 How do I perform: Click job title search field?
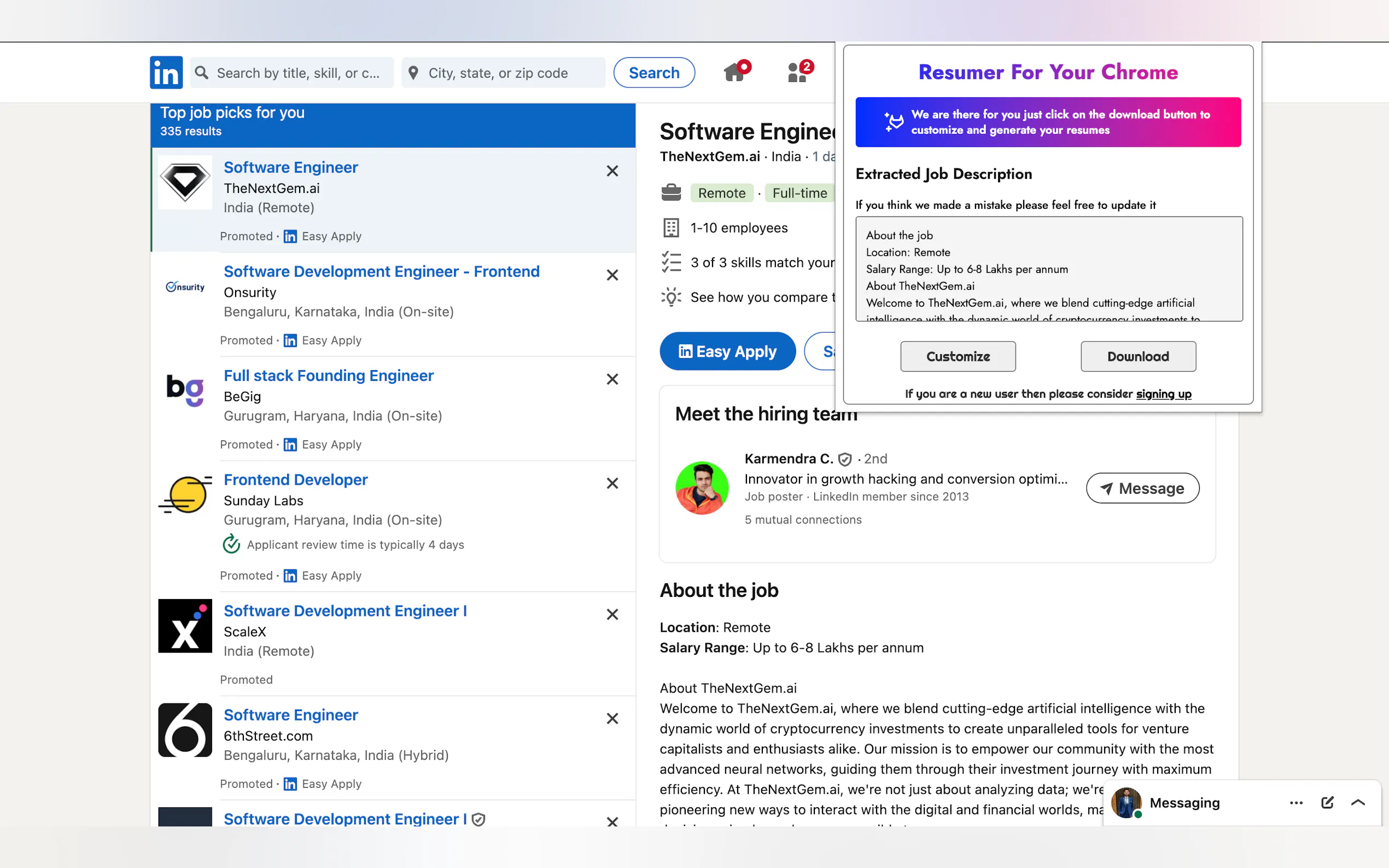(297, 73)
